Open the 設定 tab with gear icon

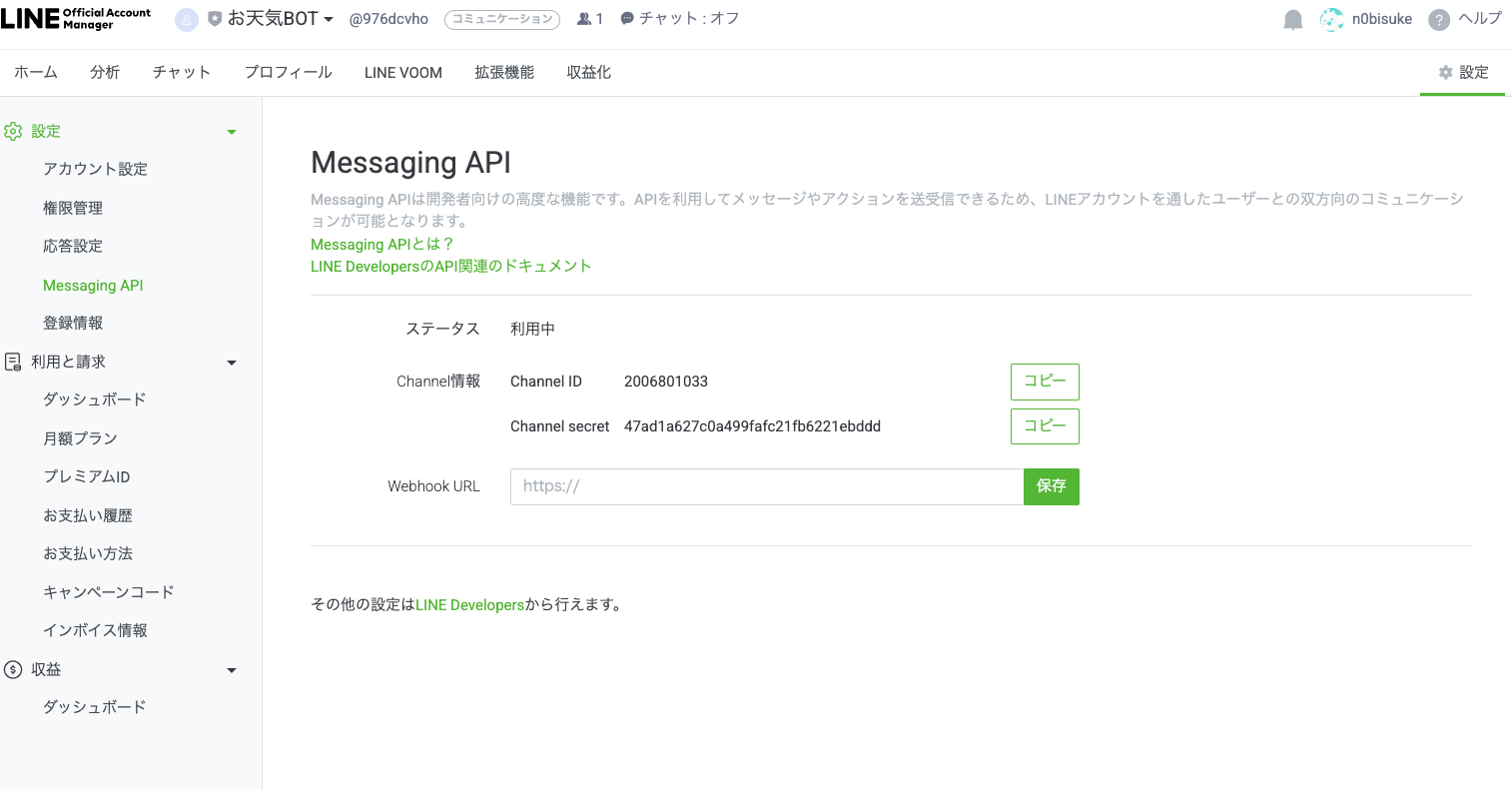click(1463, 72)
